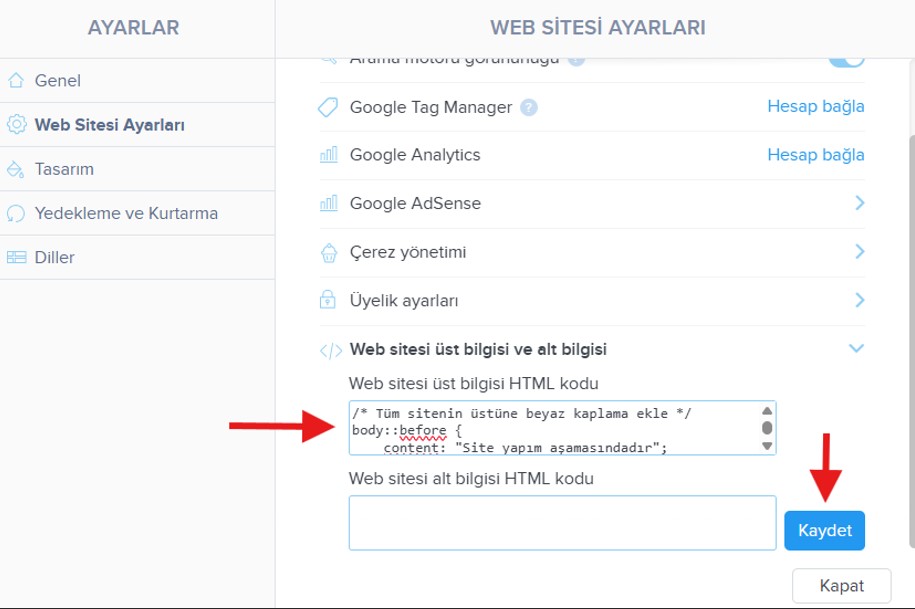Toggle the search engine visibility switch

point(846,59)
